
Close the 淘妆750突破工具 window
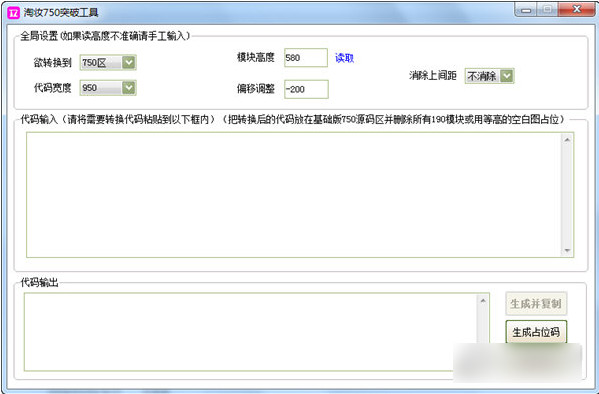(x=577, y=10)
